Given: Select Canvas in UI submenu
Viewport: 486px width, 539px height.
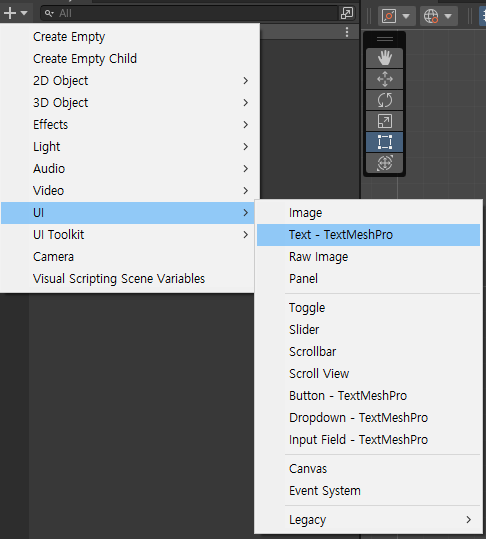Looking at the screenshot, I should coord(368,469).
